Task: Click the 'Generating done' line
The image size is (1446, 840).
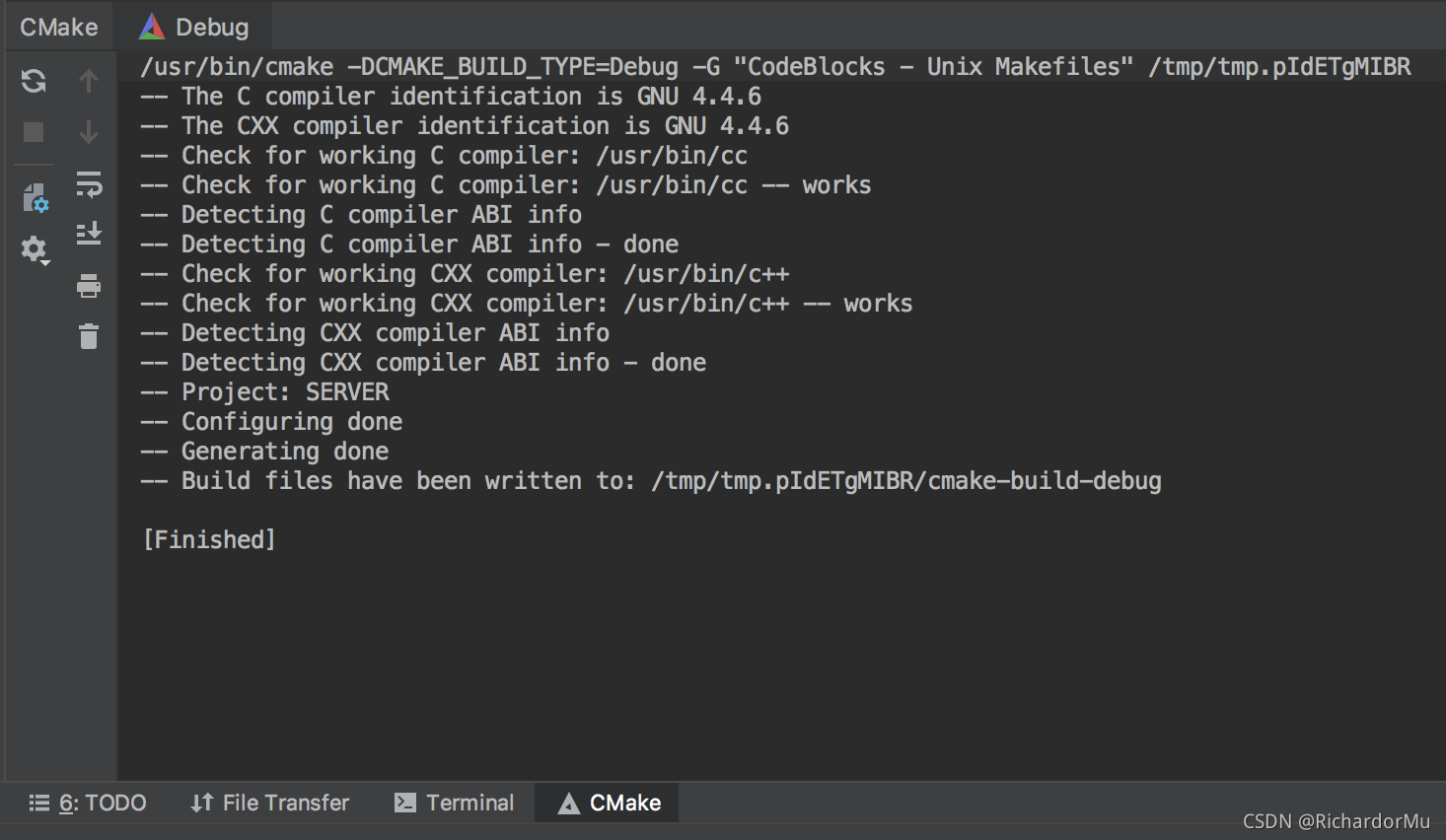Action: (x=264, y=451)
